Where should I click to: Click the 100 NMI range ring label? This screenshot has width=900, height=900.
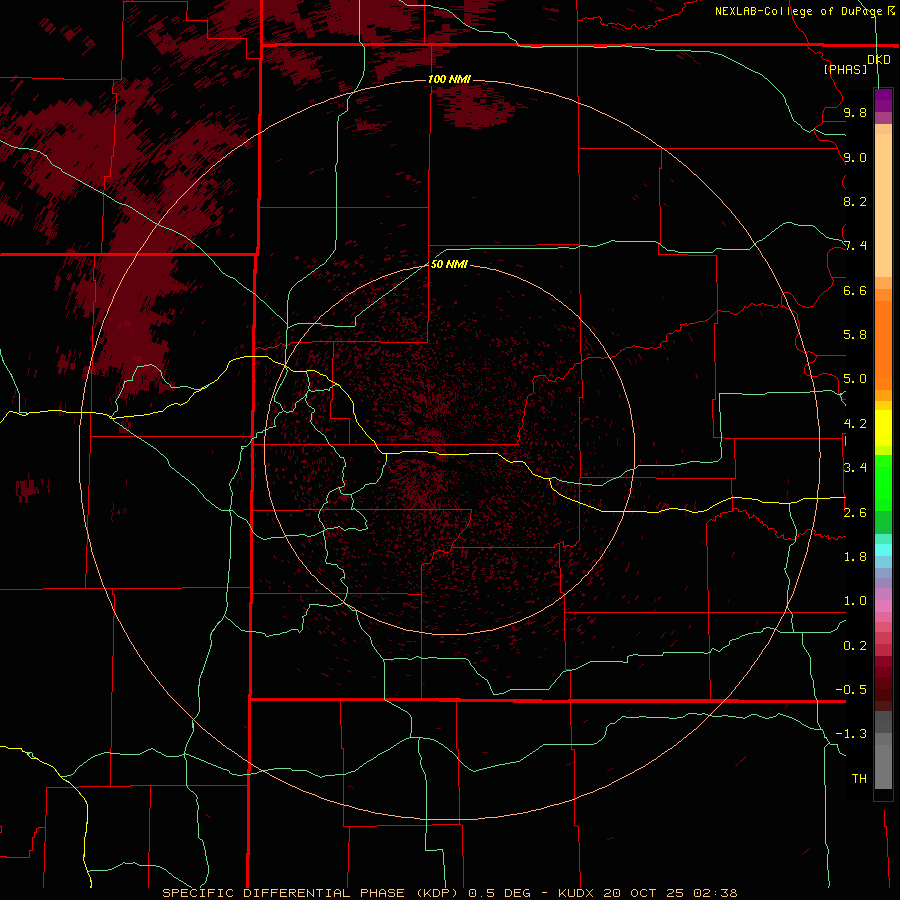click(449, 79)
